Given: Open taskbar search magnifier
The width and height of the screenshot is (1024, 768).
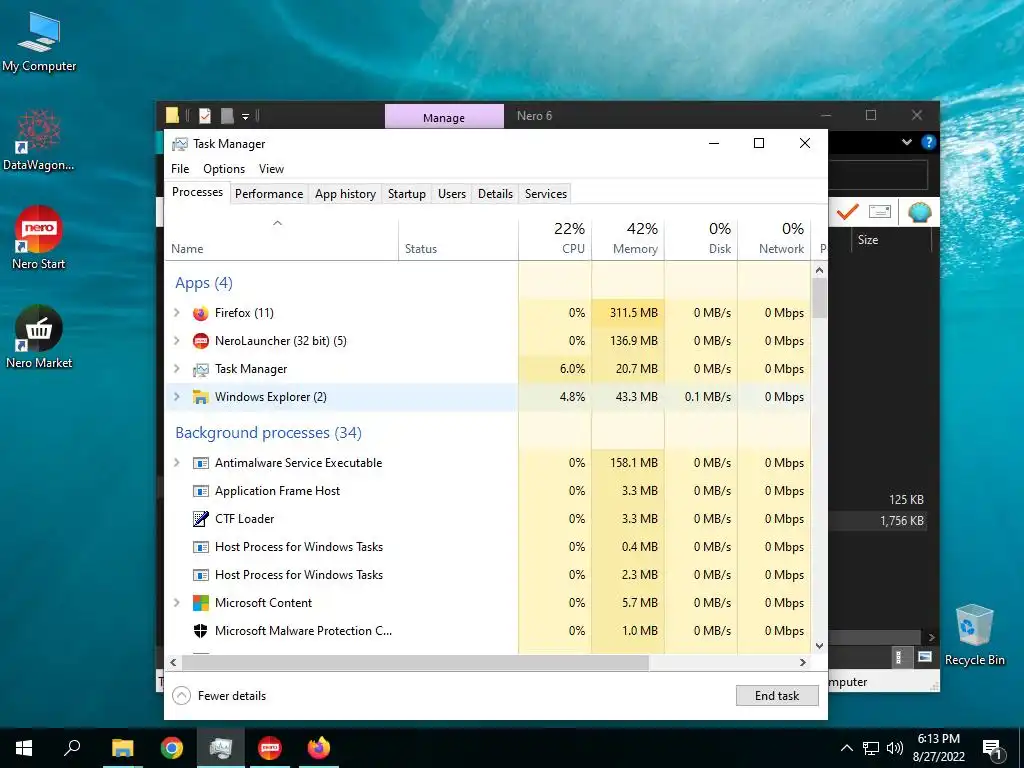Looking at the screenshot, I should (72, 747).
